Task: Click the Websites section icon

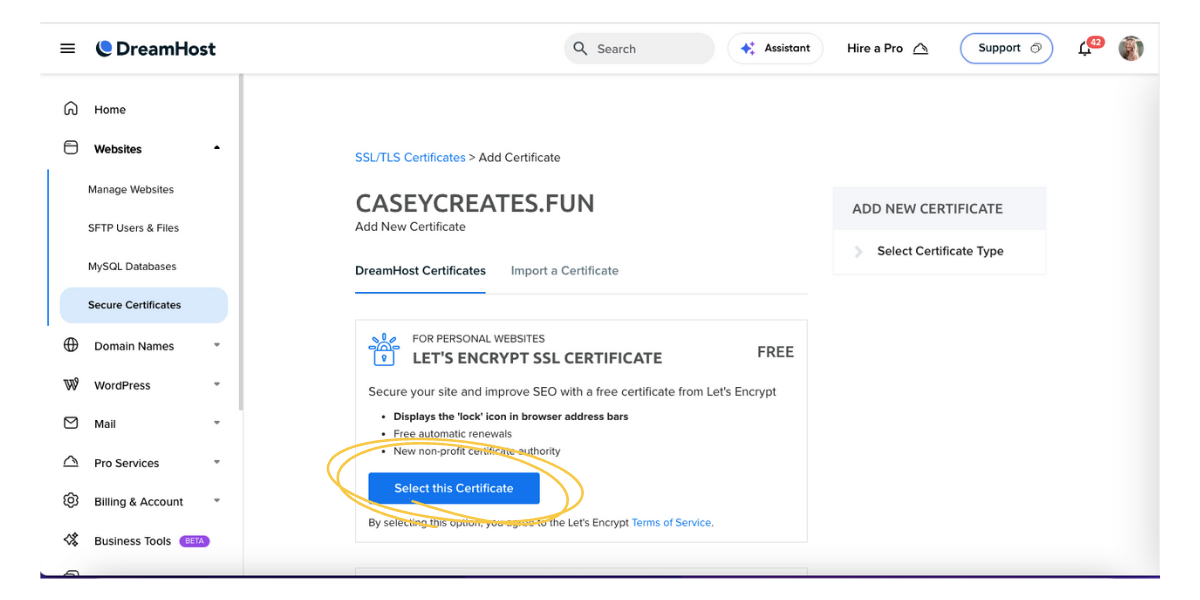Action: (x=71, y=148)
